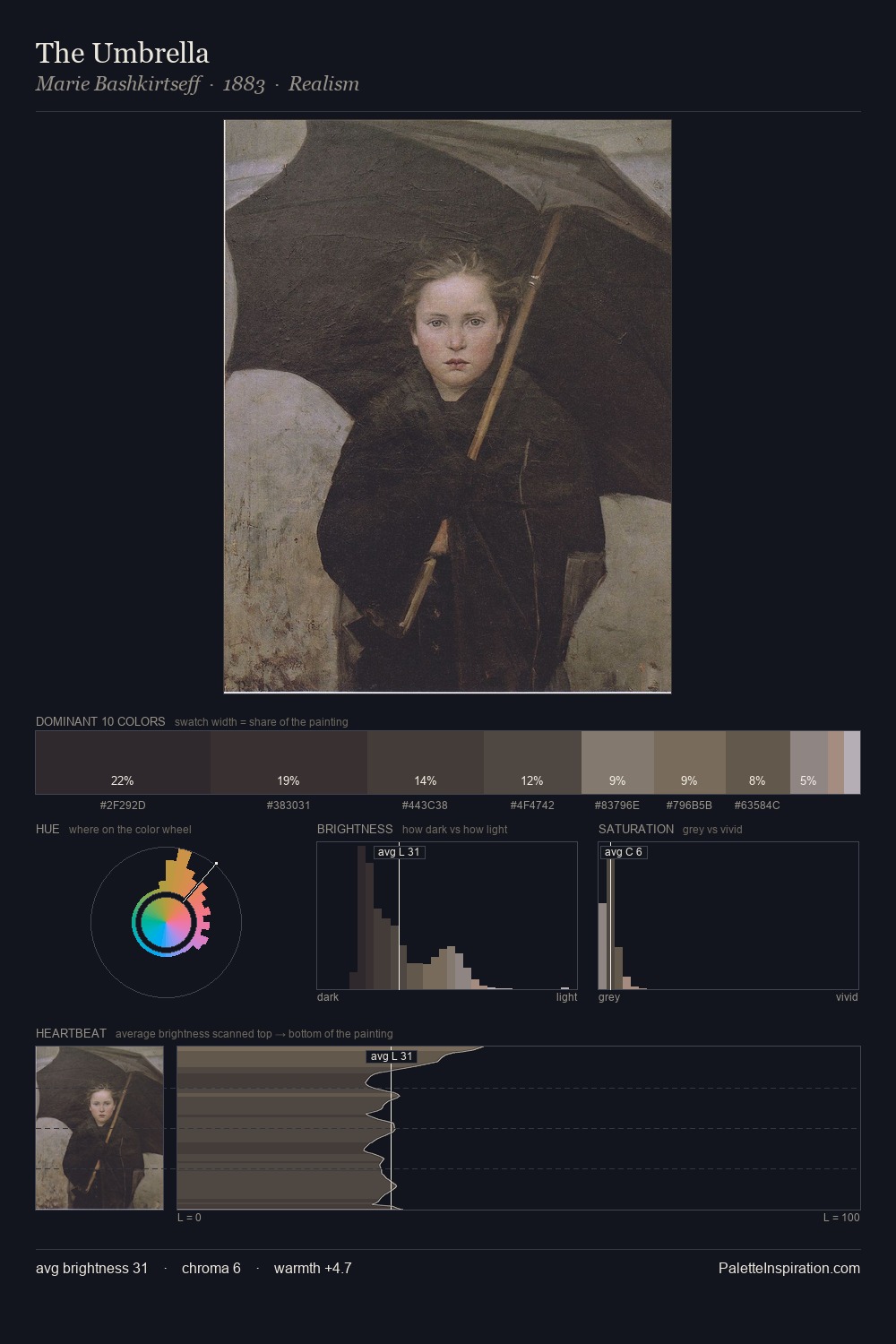This screenshot has width=896, height=1344.
Task: Choose the 12% swatch in the palette
Action: (x=532, y=762)
